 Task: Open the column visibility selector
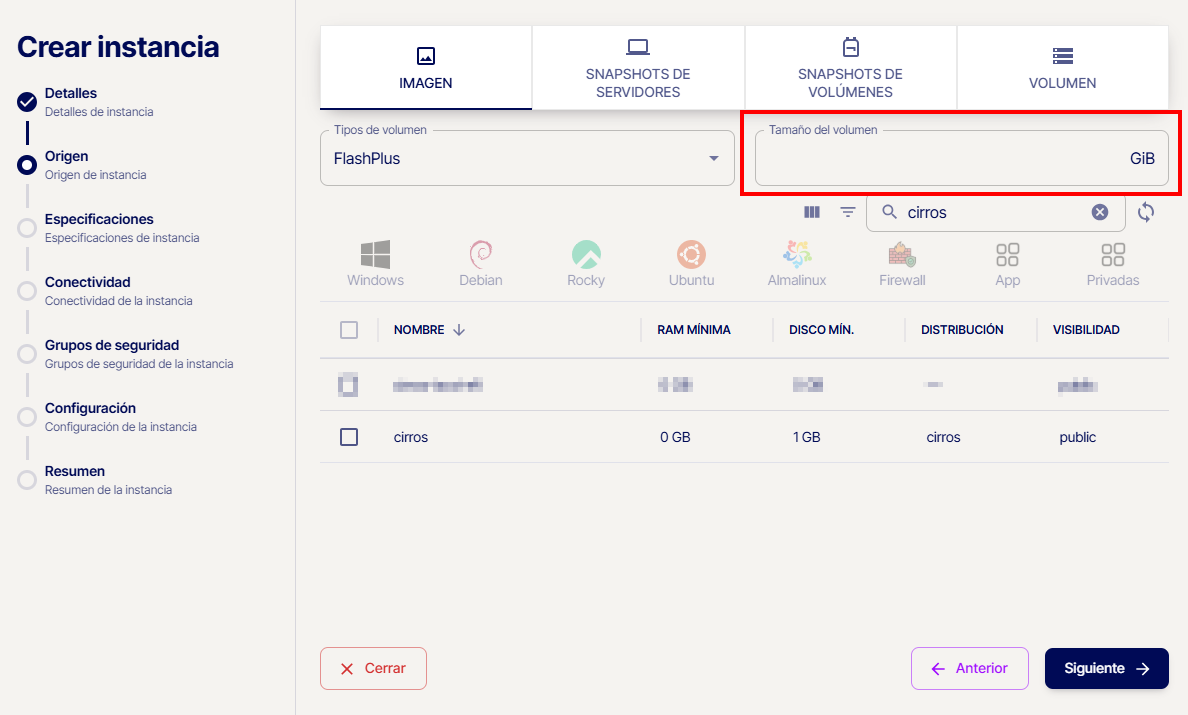812,212
